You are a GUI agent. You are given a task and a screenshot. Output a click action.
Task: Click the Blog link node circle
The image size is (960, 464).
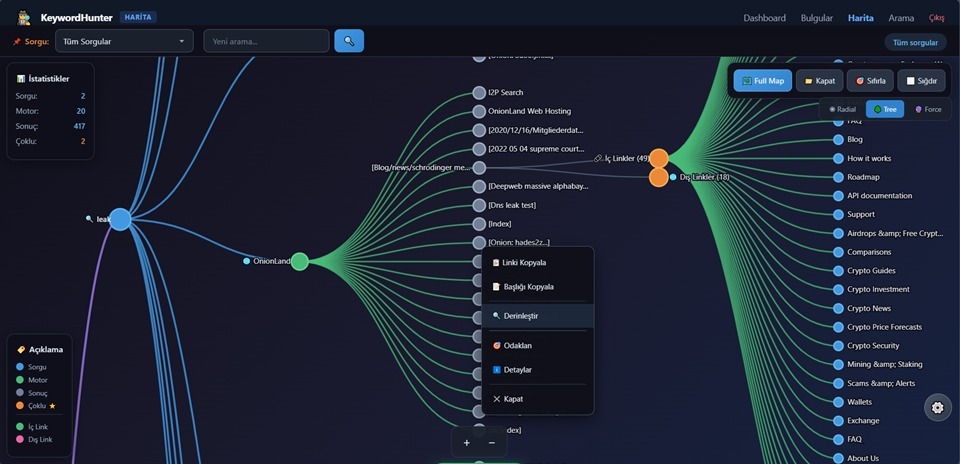(x=838, y=140)
